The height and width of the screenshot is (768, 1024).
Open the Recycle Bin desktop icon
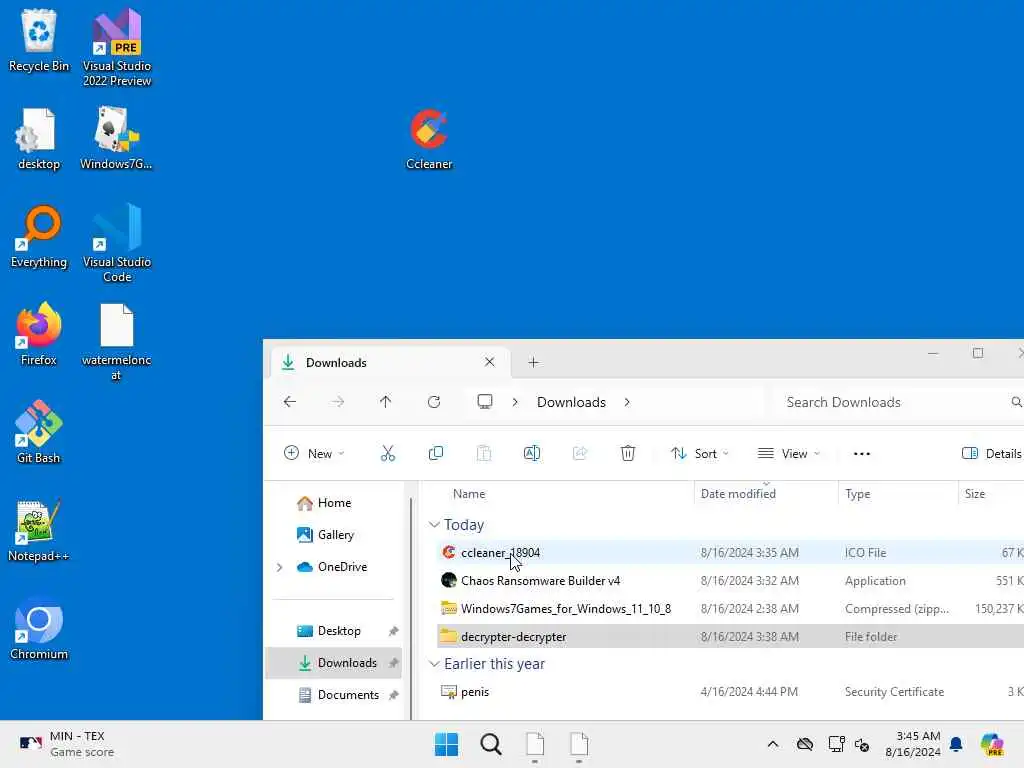39,40
